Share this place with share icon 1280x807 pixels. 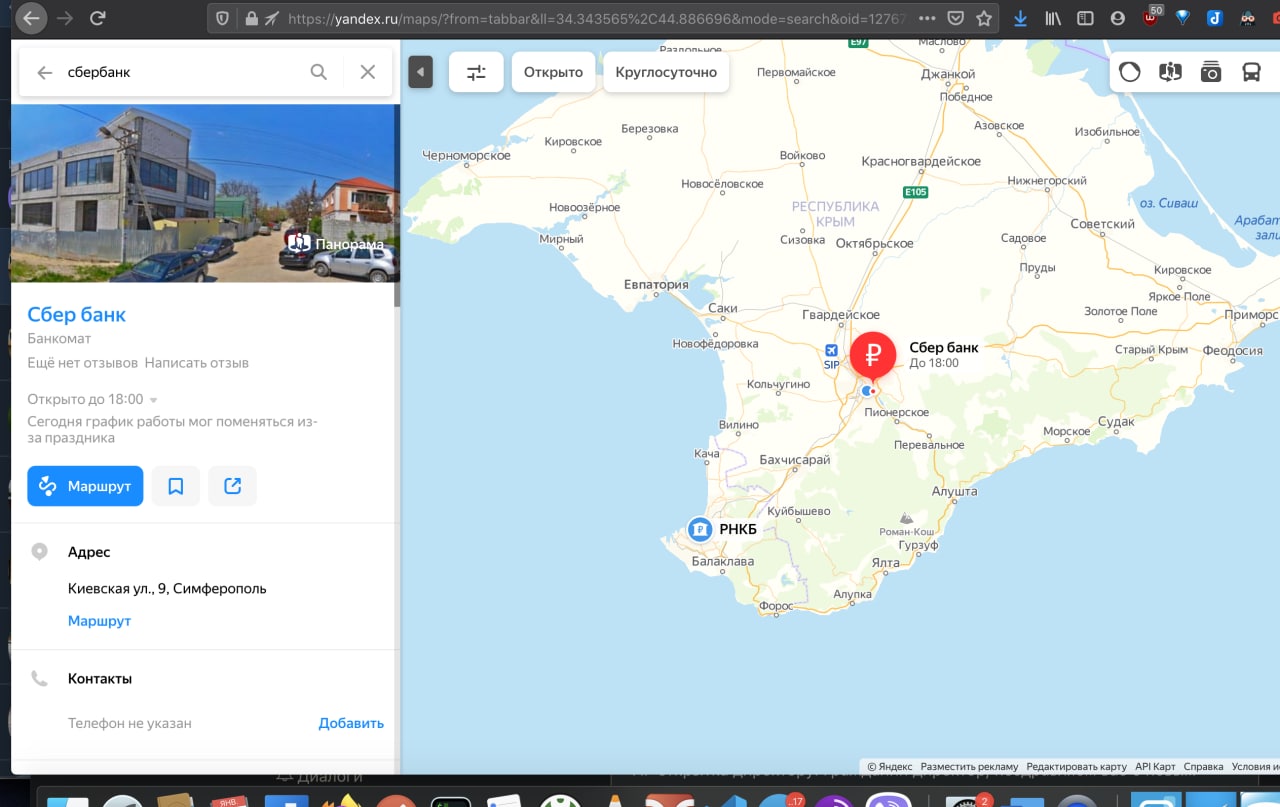233,486
